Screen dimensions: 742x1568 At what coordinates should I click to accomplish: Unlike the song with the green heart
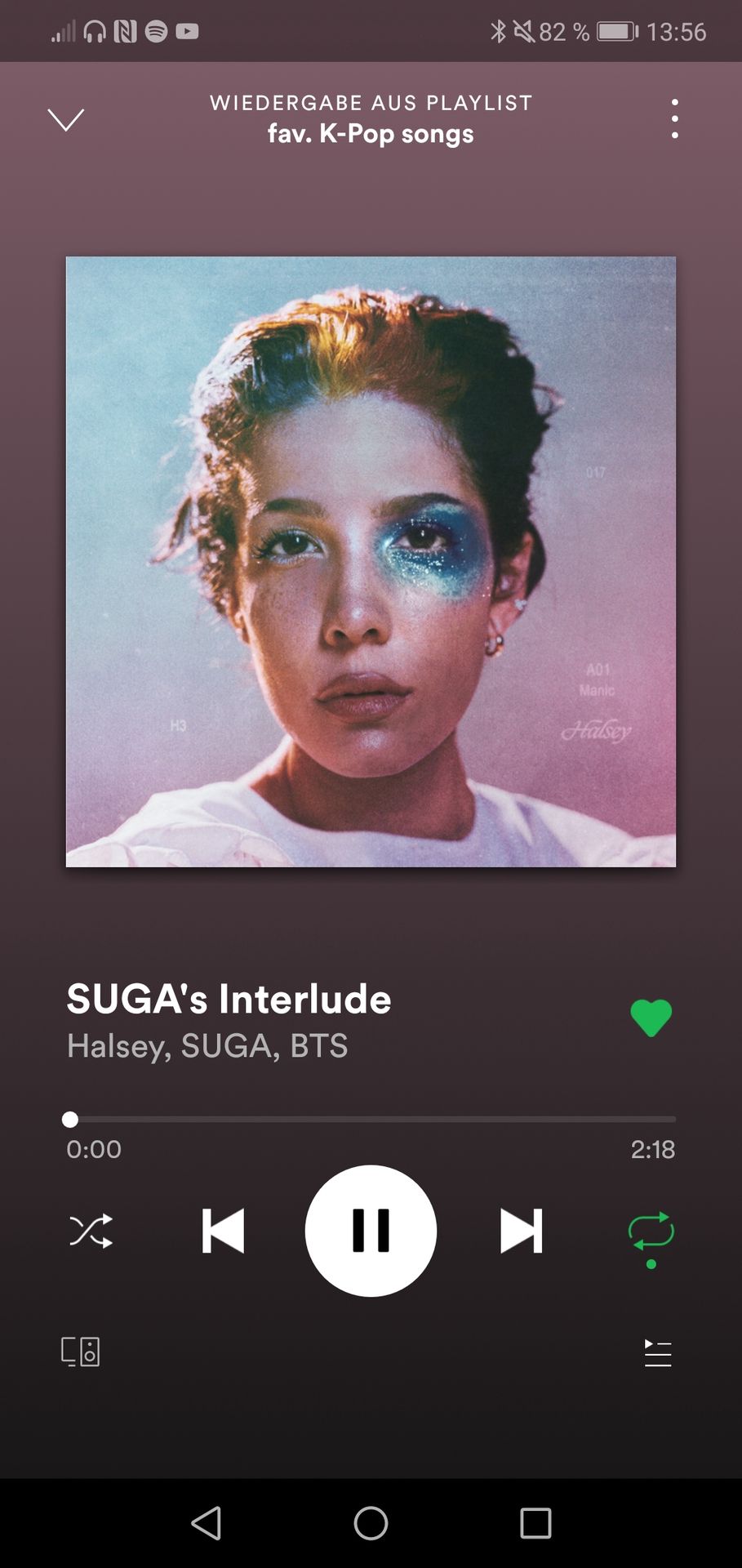click(651, 1018)
